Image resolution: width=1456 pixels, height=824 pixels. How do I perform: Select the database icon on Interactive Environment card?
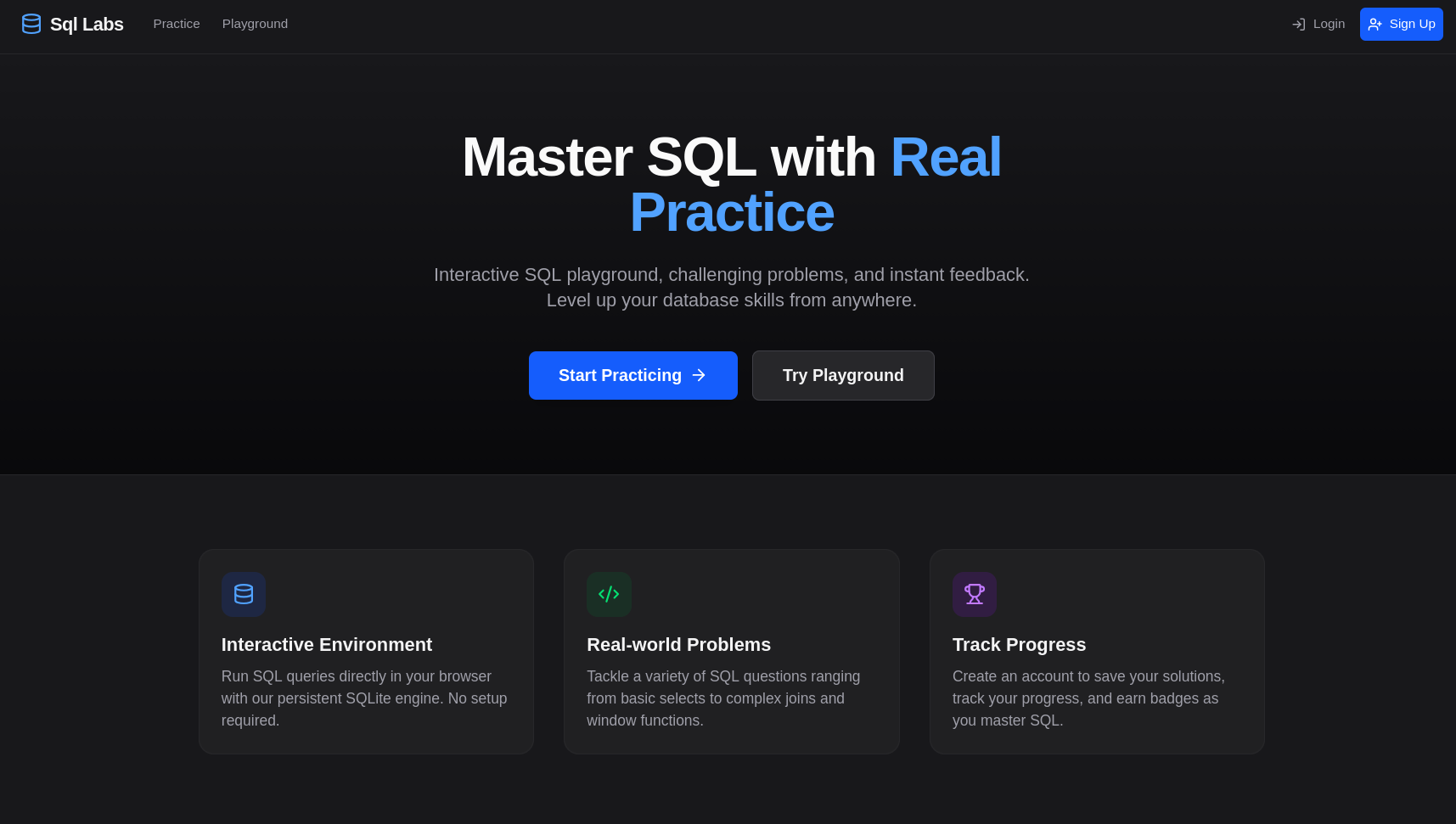click(x=244, y=594)
